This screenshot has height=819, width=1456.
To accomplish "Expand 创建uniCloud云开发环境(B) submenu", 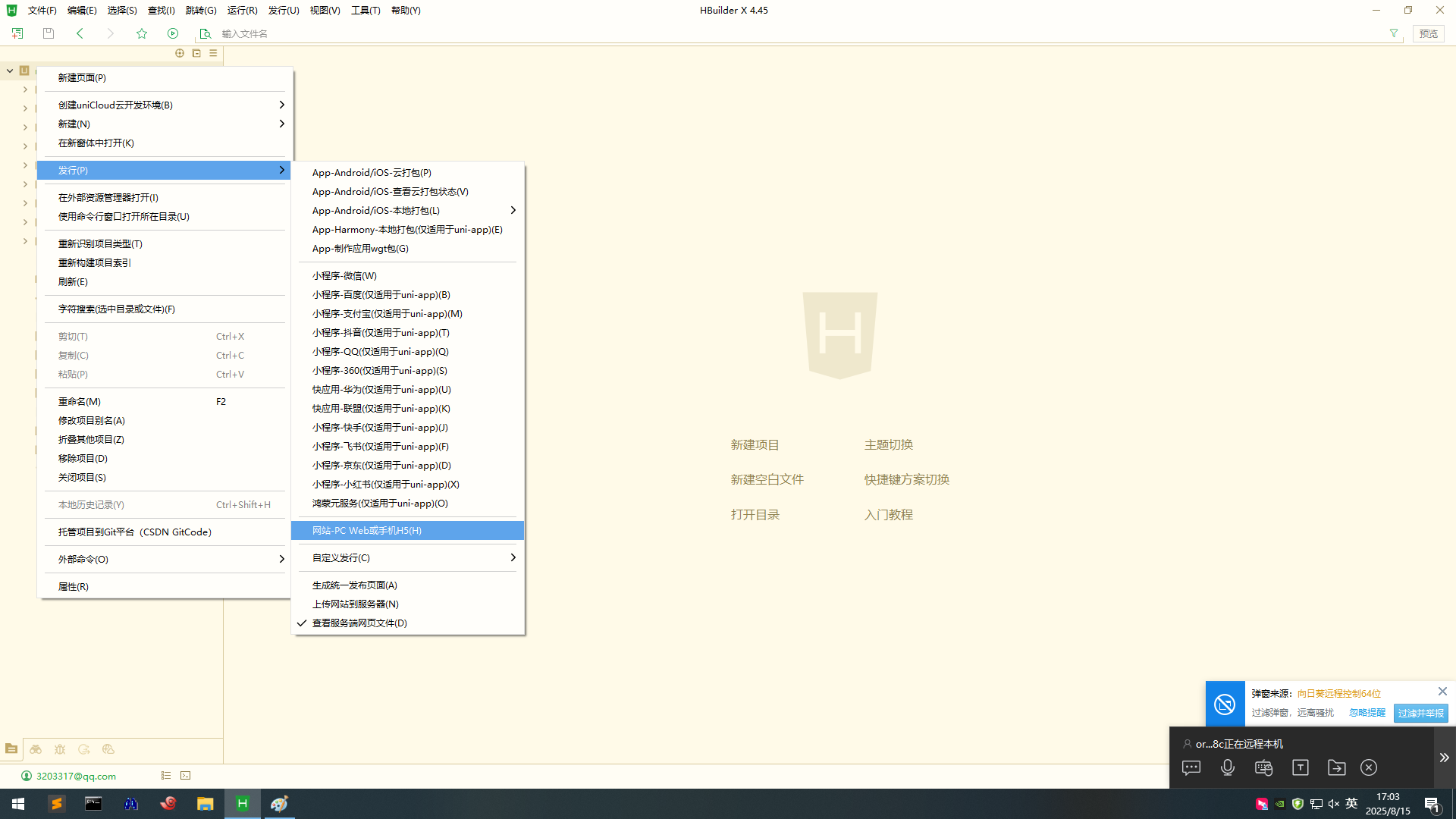I will click(165, 105).
